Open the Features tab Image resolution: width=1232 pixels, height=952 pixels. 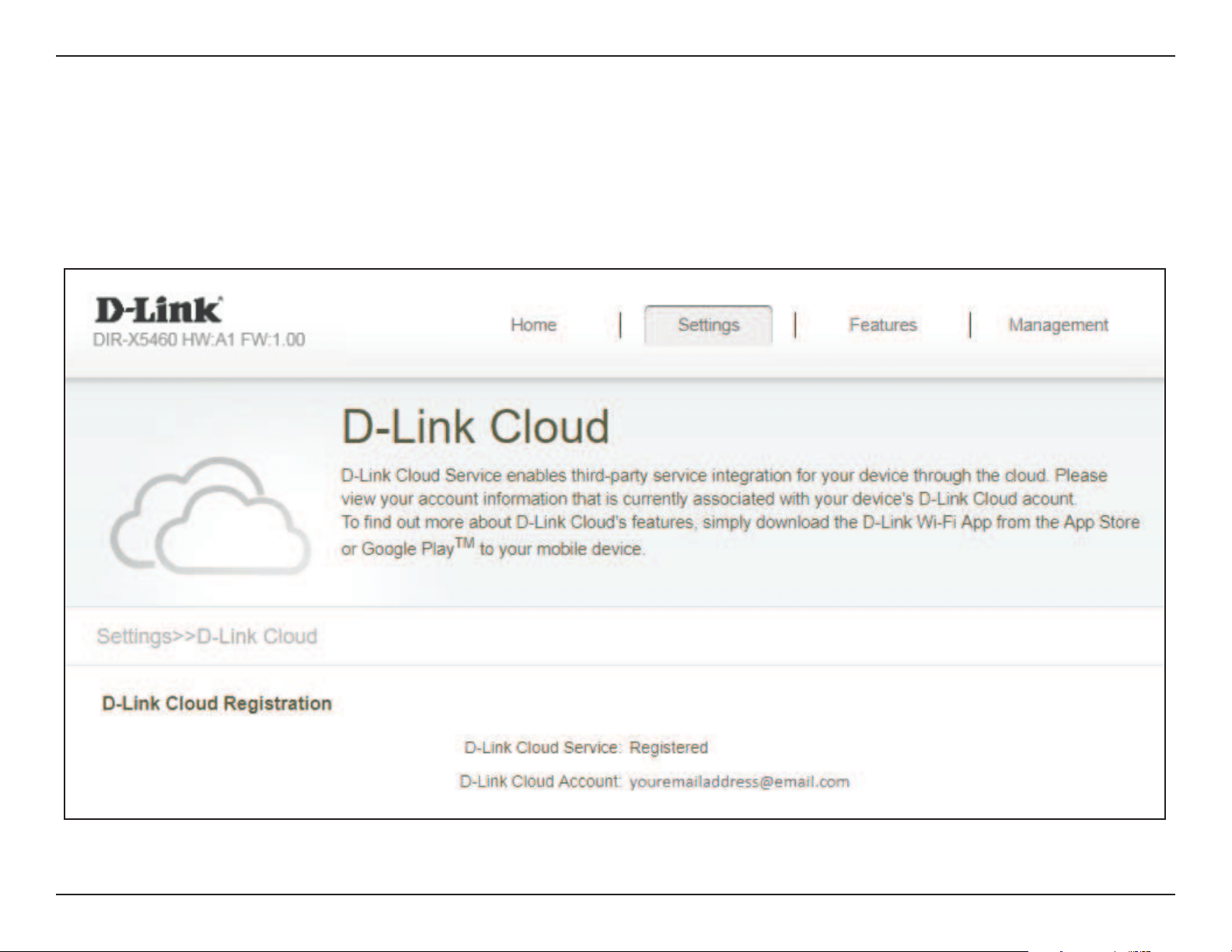(x=883, y=325)
